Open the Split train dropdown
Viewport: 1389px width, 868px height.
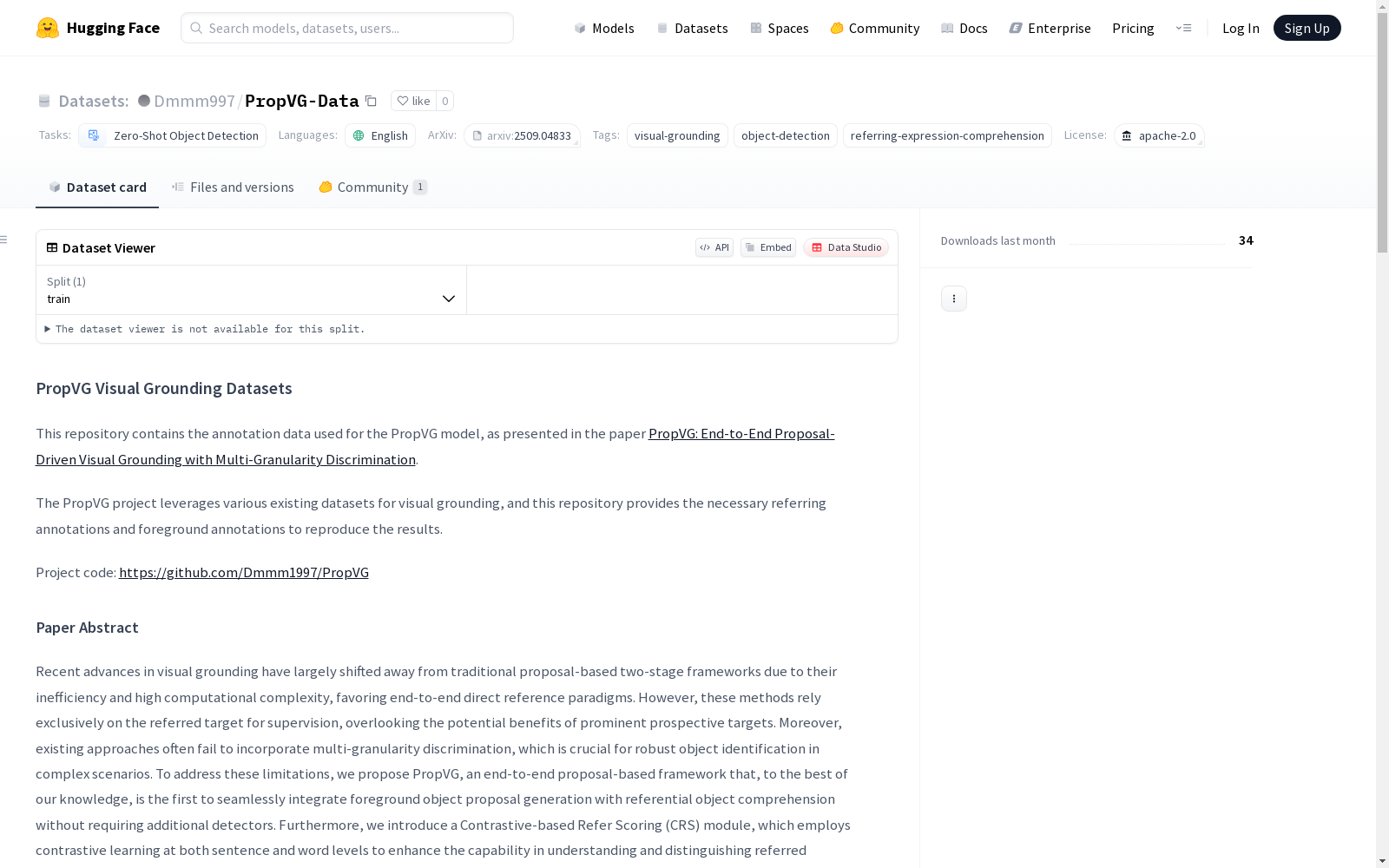tap(252, 290)
